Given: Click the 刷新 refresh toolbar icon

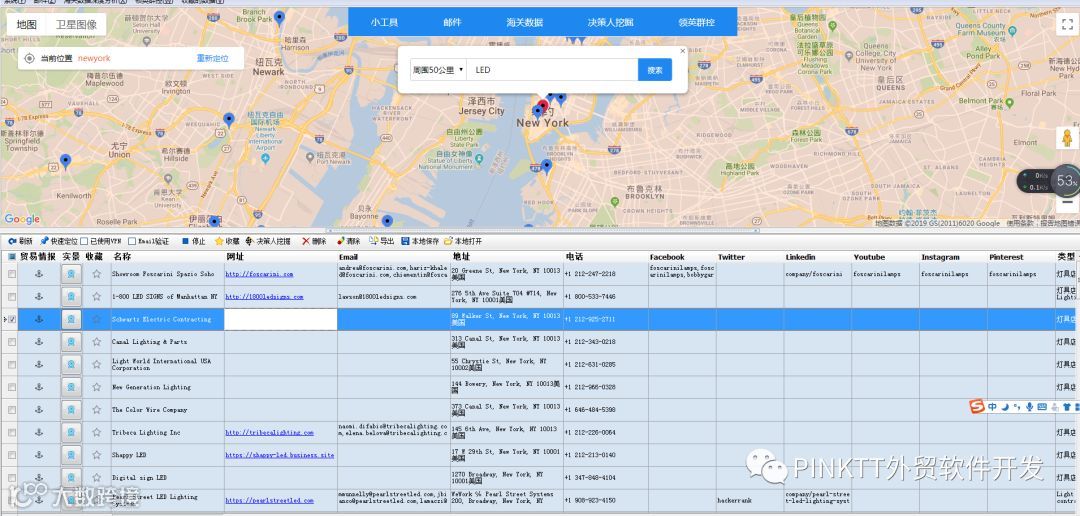Looking at the screenshot, I should click(x=12, y=241).
